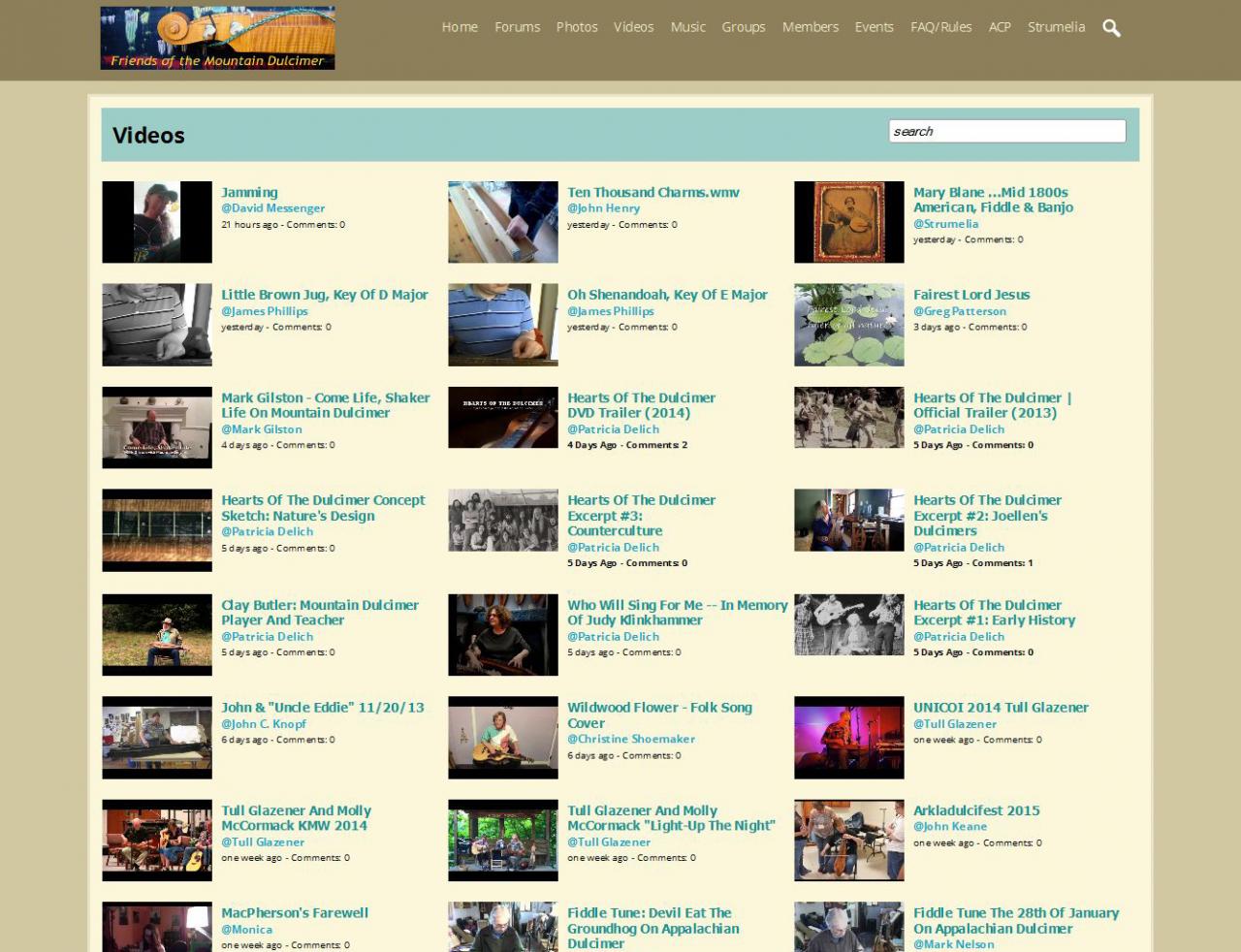
Task: Visit @David Messenger's profile
Action: pyautogui.click(x=272, y=208)
